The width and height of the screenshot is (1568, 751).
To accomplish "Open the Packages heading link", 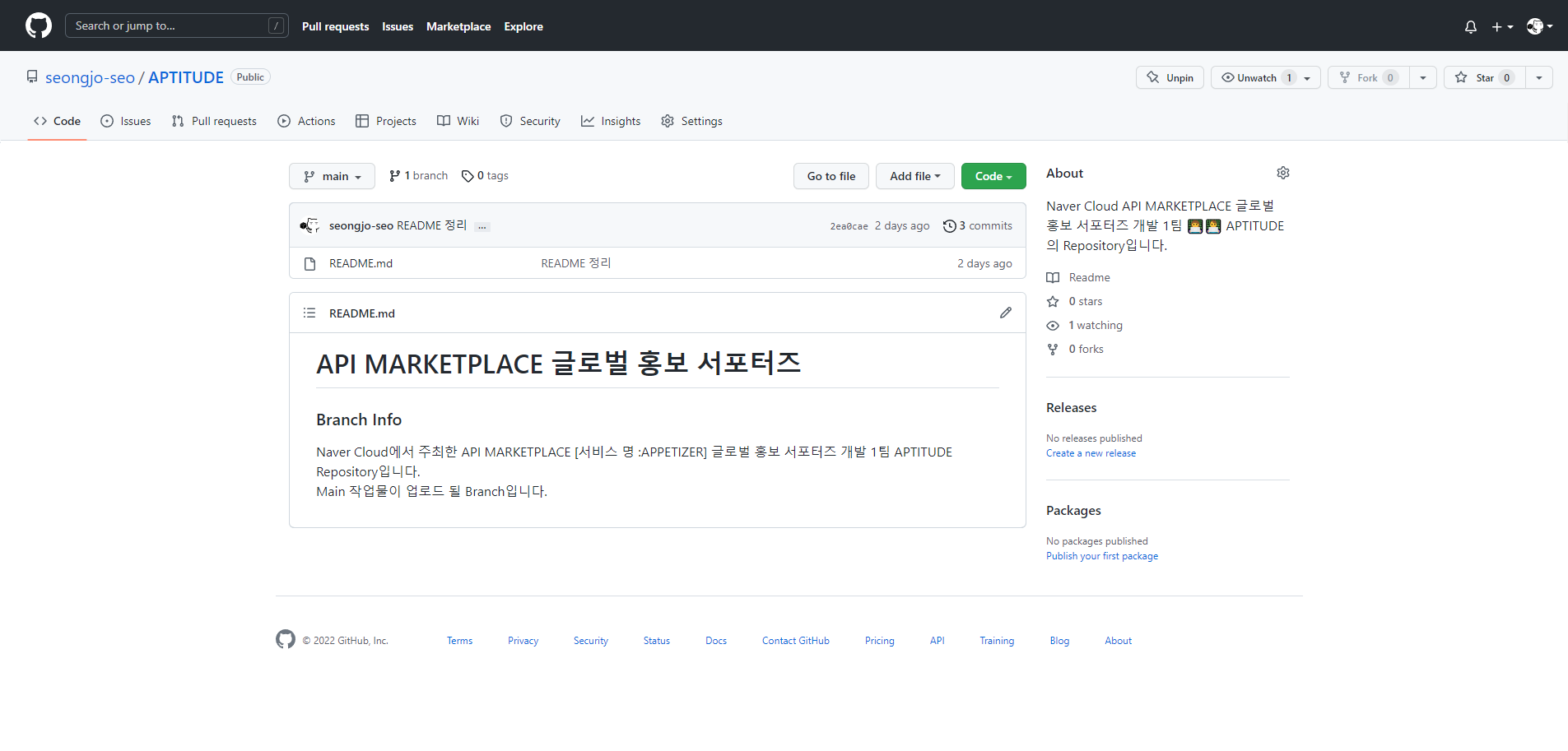I will click(1073, 510).
